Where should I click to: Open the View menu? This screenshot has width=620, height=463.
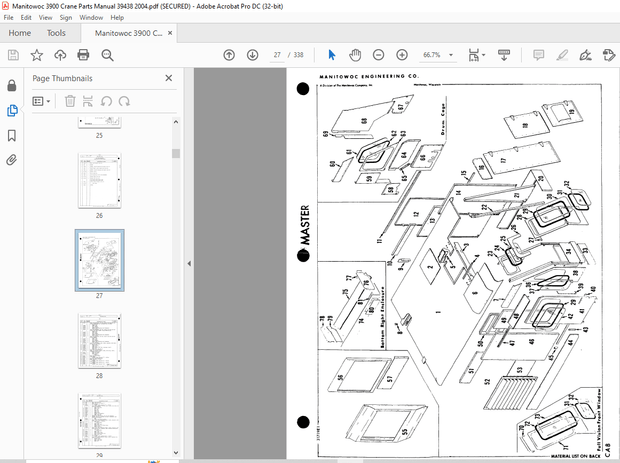[45, 17]
